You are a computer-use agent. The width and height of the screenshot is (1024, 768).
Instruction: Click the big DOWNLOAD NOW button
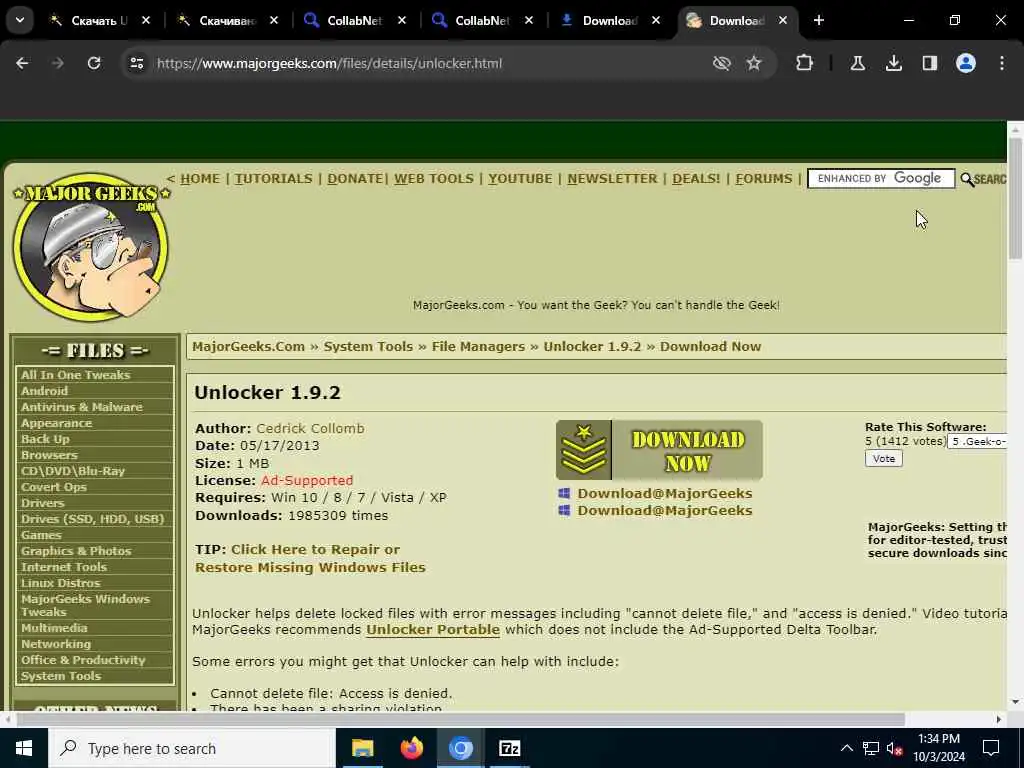coord(659,450)
